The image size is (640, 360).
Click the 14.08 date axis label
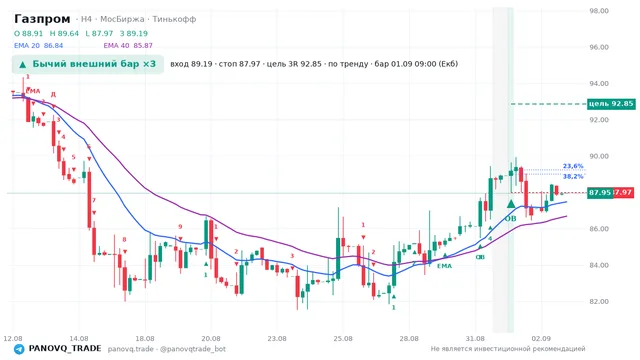click(79, 339)
